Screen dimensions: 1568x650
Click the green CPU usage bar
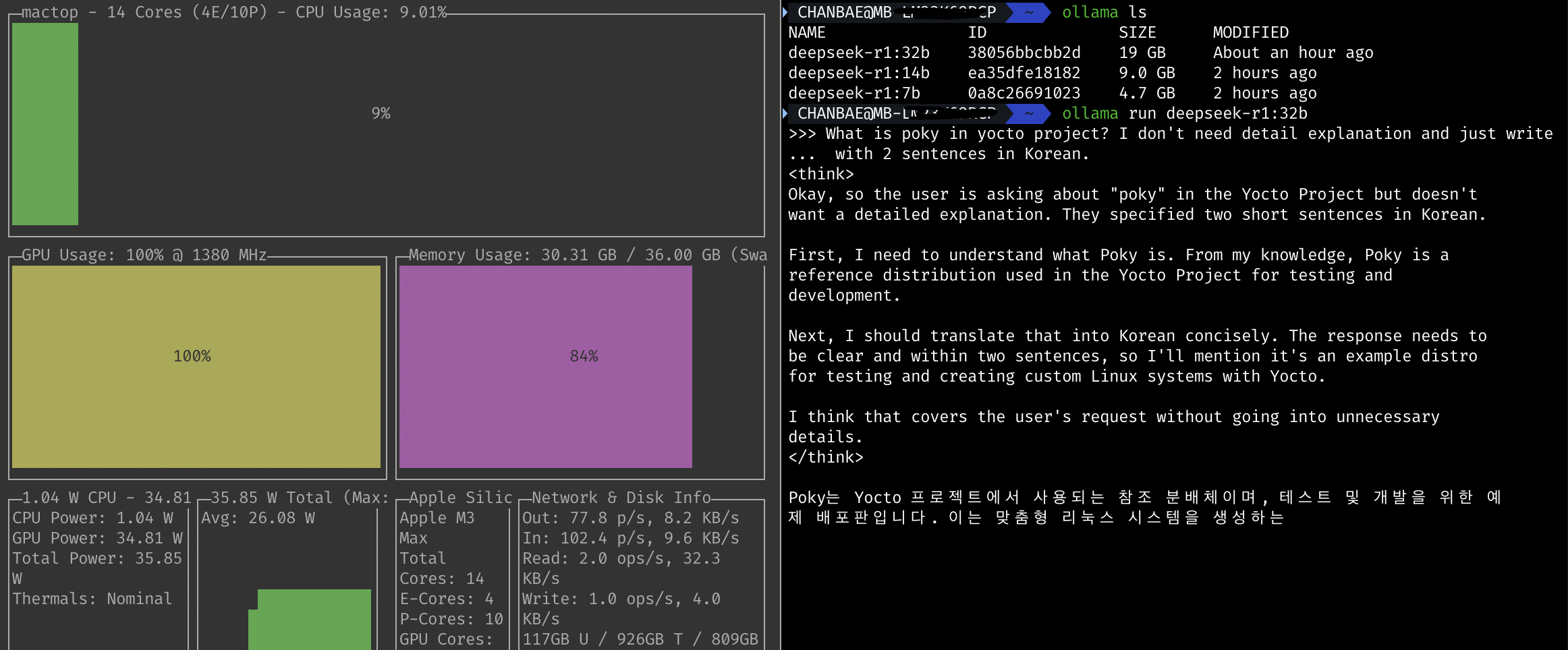45,124
